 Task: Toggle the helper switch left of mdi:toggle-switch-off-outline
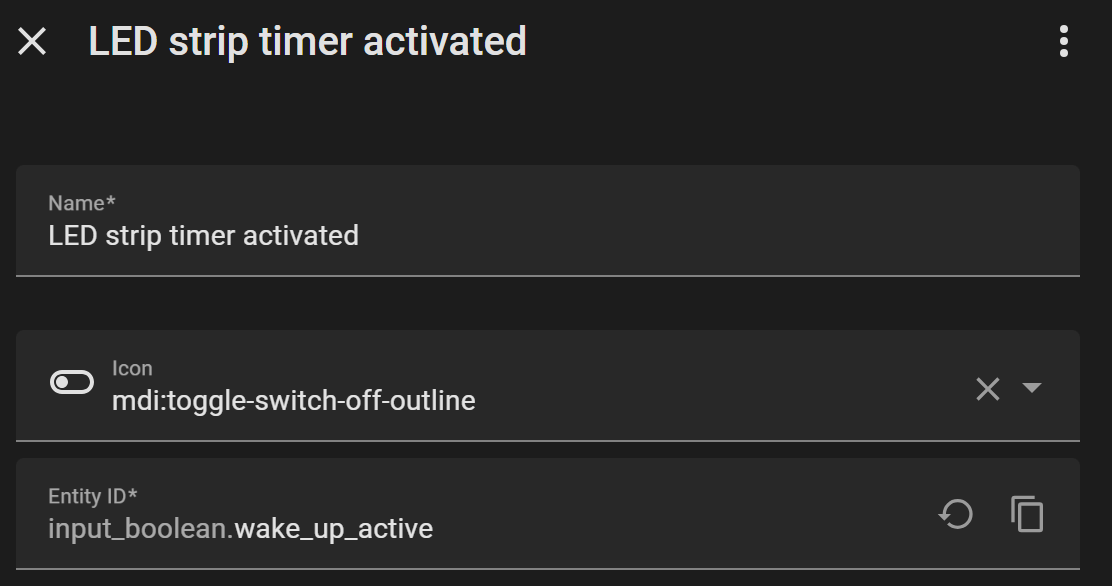(70, 381)
